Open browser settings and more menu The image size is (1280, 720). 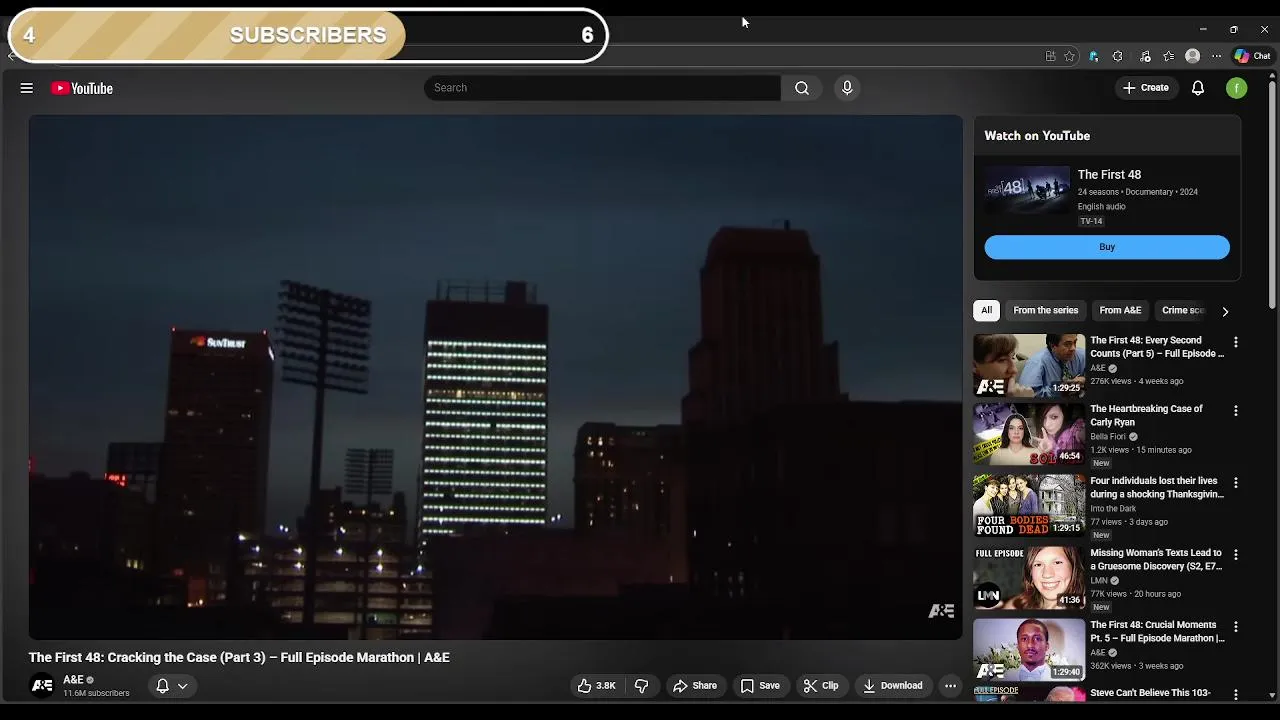[x=1216, y=56]
